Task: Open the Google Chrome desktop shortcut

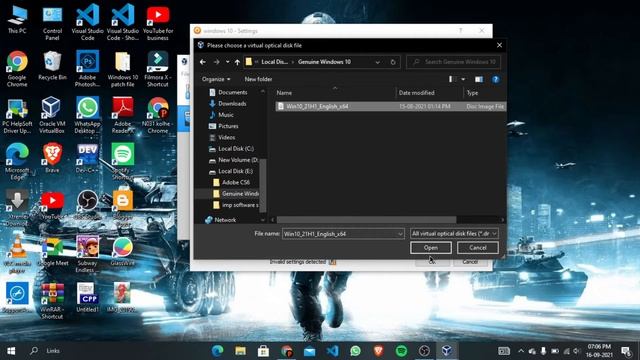Action: click(x=17, y=69)
